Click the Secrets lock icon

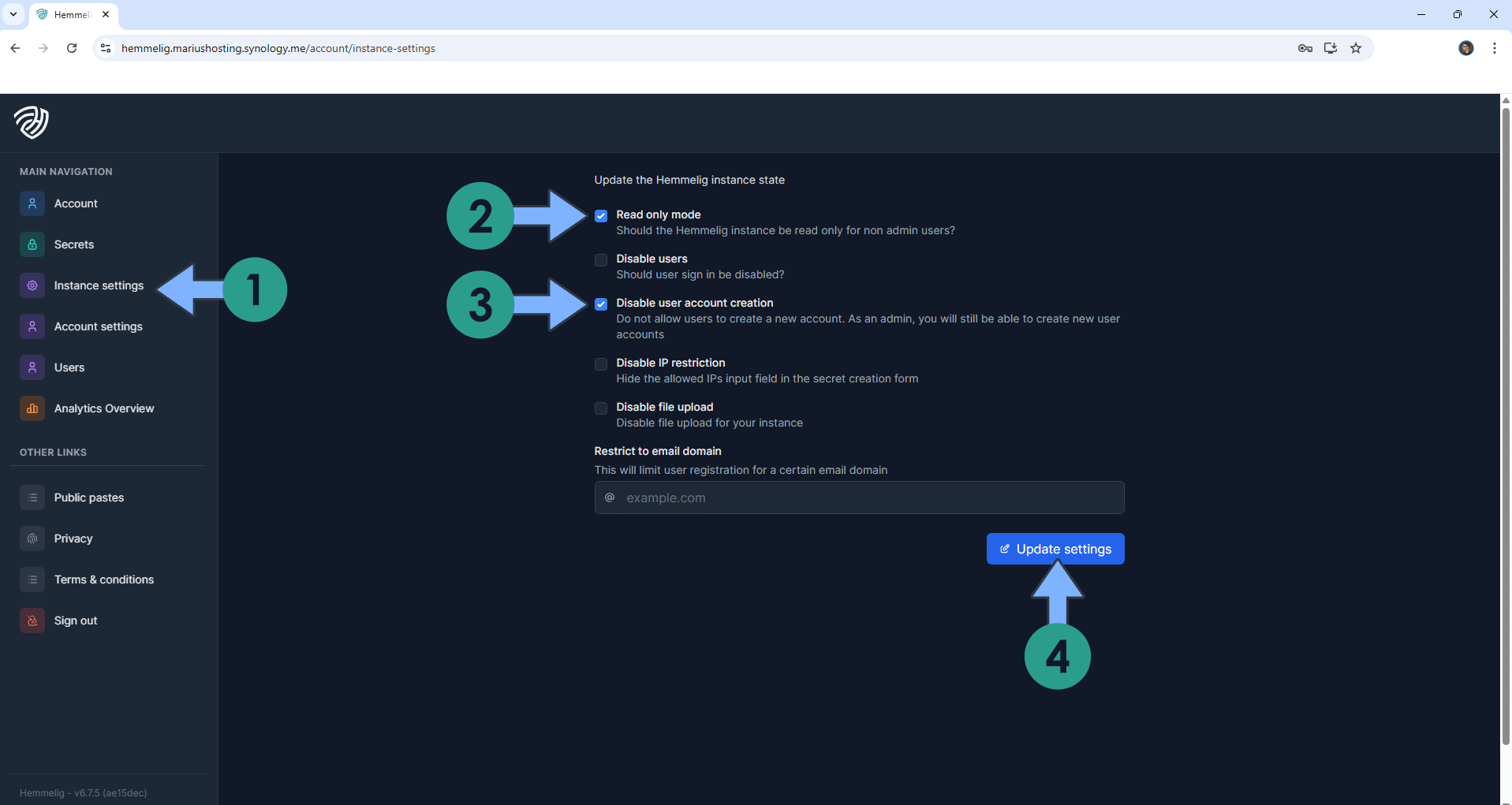pyautogui.click(x=32, y=244)
